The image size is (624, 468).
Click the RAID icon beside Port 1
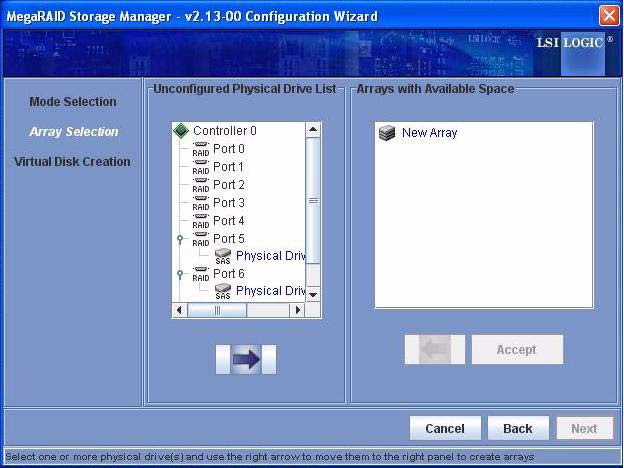pyautogui.click(x=201, y=167)
